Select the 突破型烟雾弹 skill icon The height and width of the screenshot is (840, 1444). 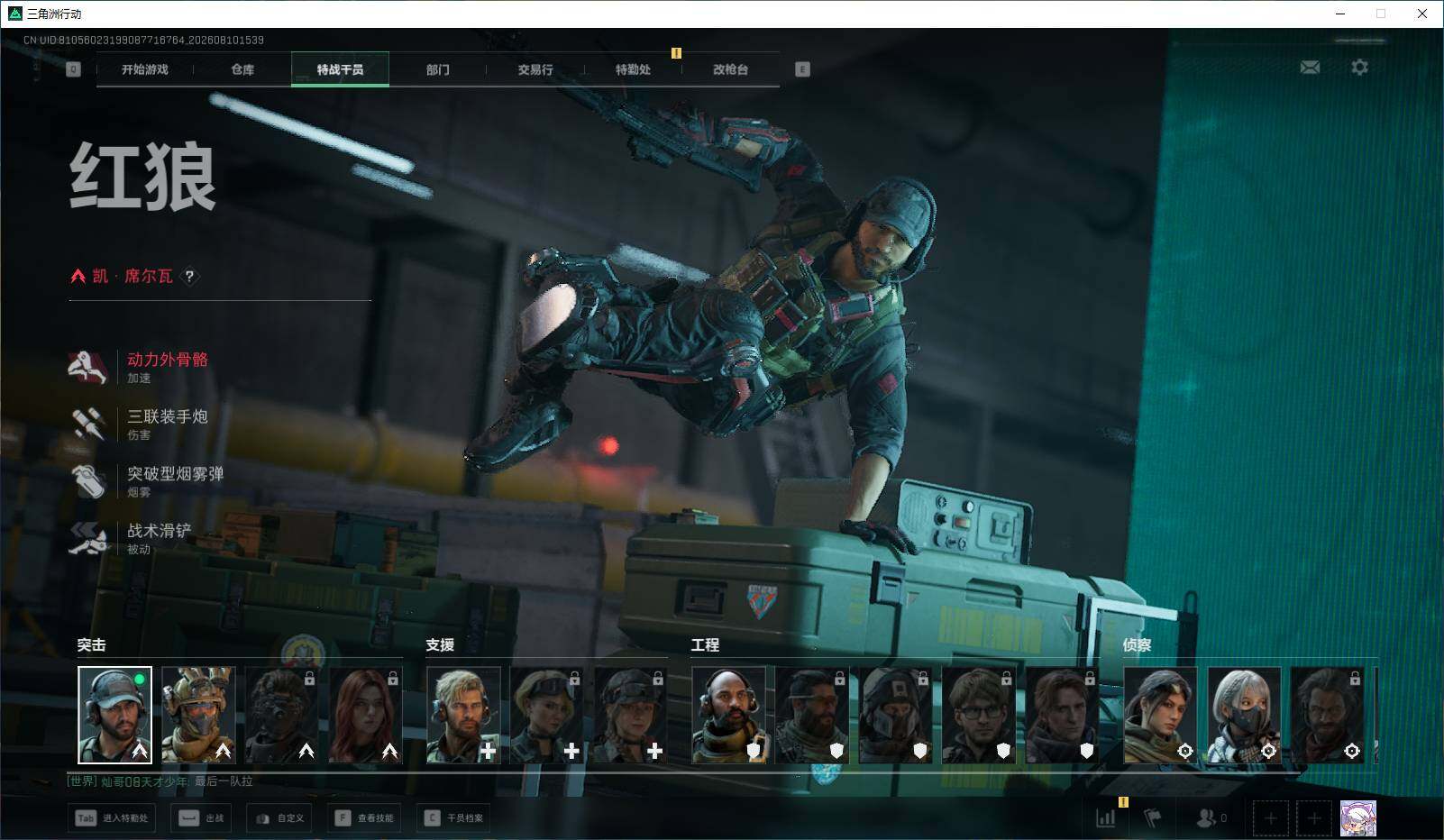88,480
